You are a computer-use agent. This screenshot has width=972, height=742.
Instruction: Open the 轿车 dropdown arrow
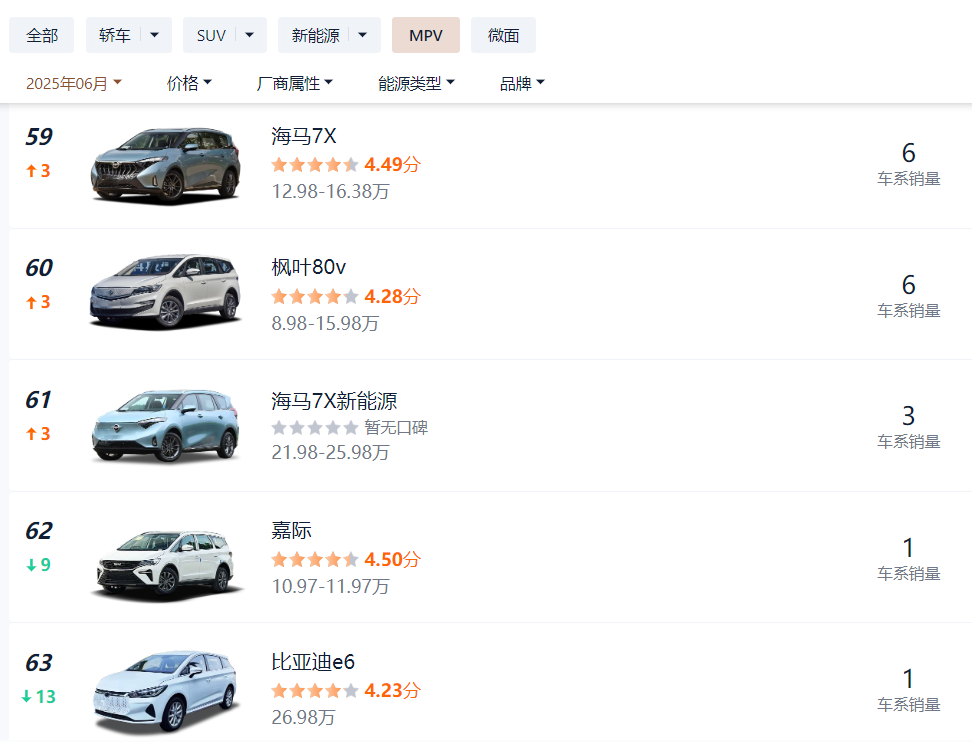coord(154,35)
